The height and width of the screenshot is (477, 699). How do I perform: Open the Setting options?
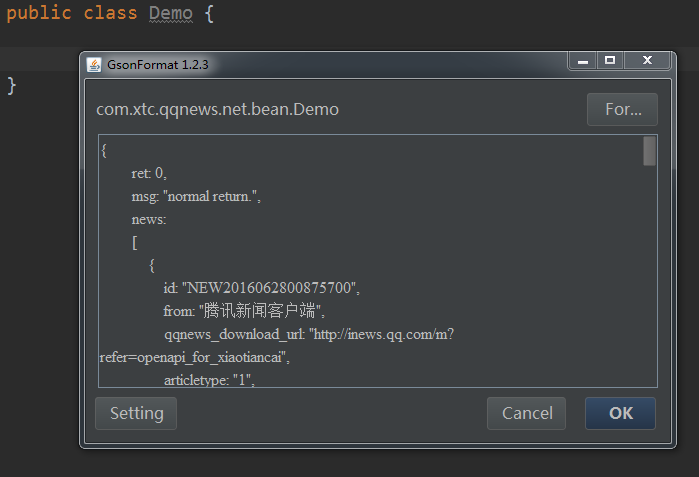click(136, 413)
